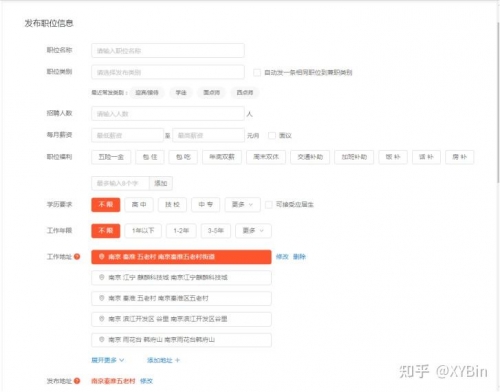Click the pin icon of 南京 江宁 address
This screenshot has width=500, height=392.
point(102,277)
